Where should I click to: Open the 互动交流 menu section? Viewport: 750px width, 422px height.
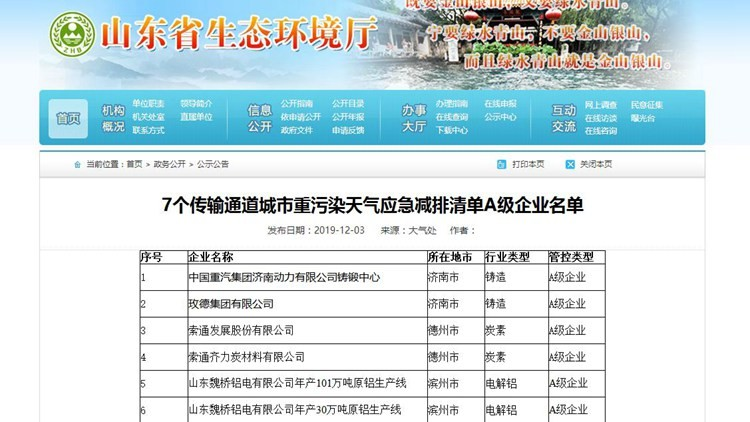(x=564, y=118)
